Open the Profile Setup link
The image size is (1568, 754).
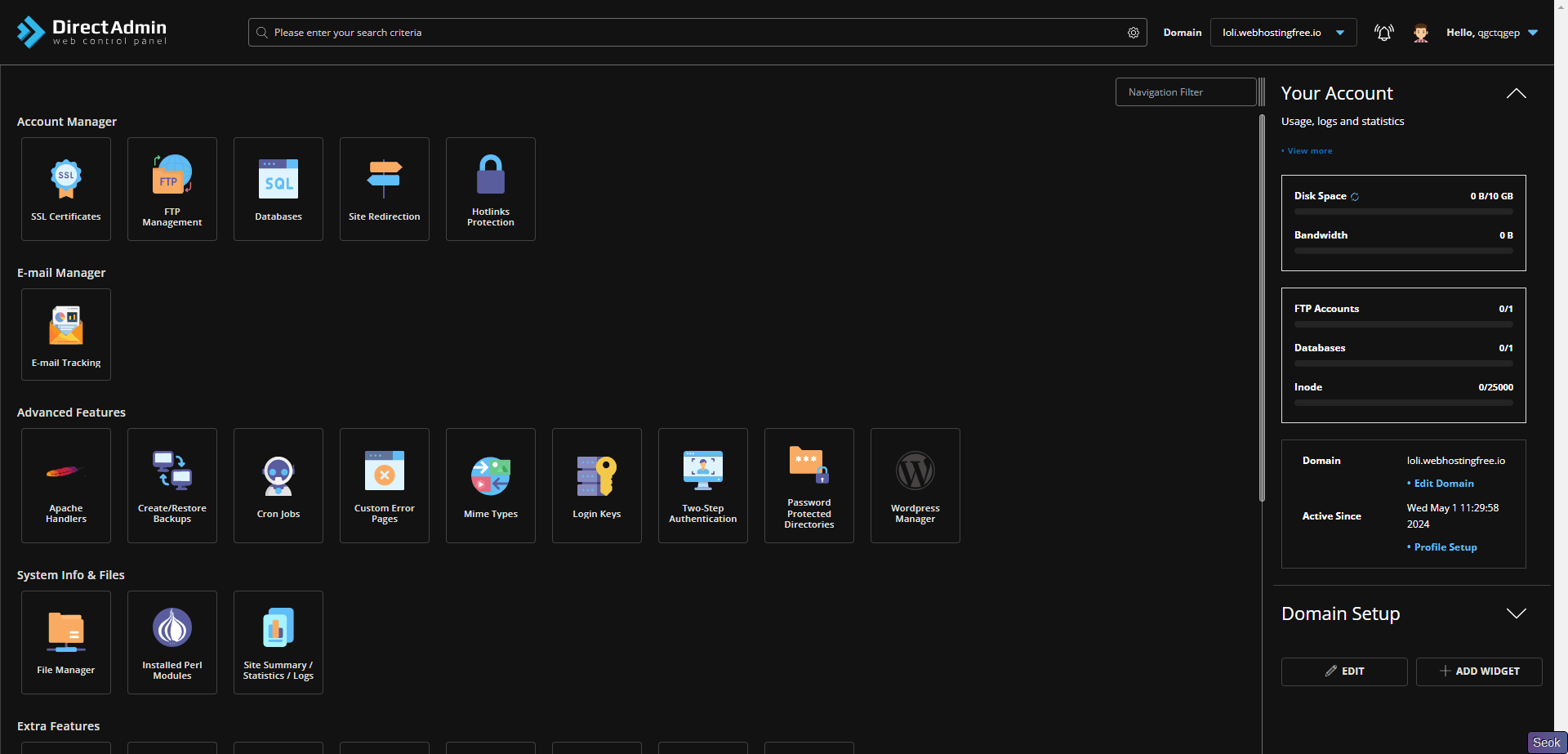coord(1445,547)
